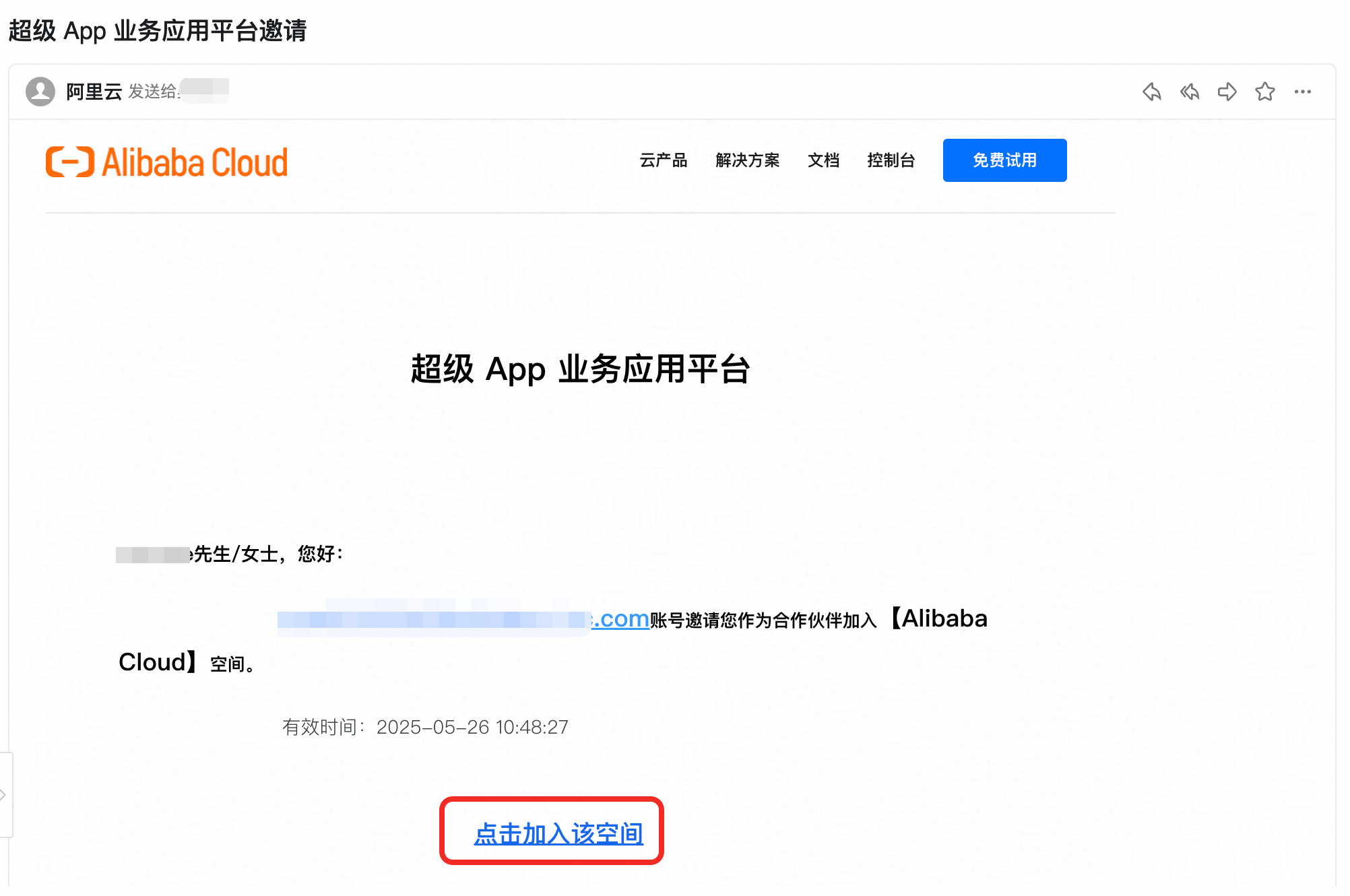This screenshot has width=1350, height=896.
Task: Open the inviter's .com email link
Action: click(x=463, y=619)
